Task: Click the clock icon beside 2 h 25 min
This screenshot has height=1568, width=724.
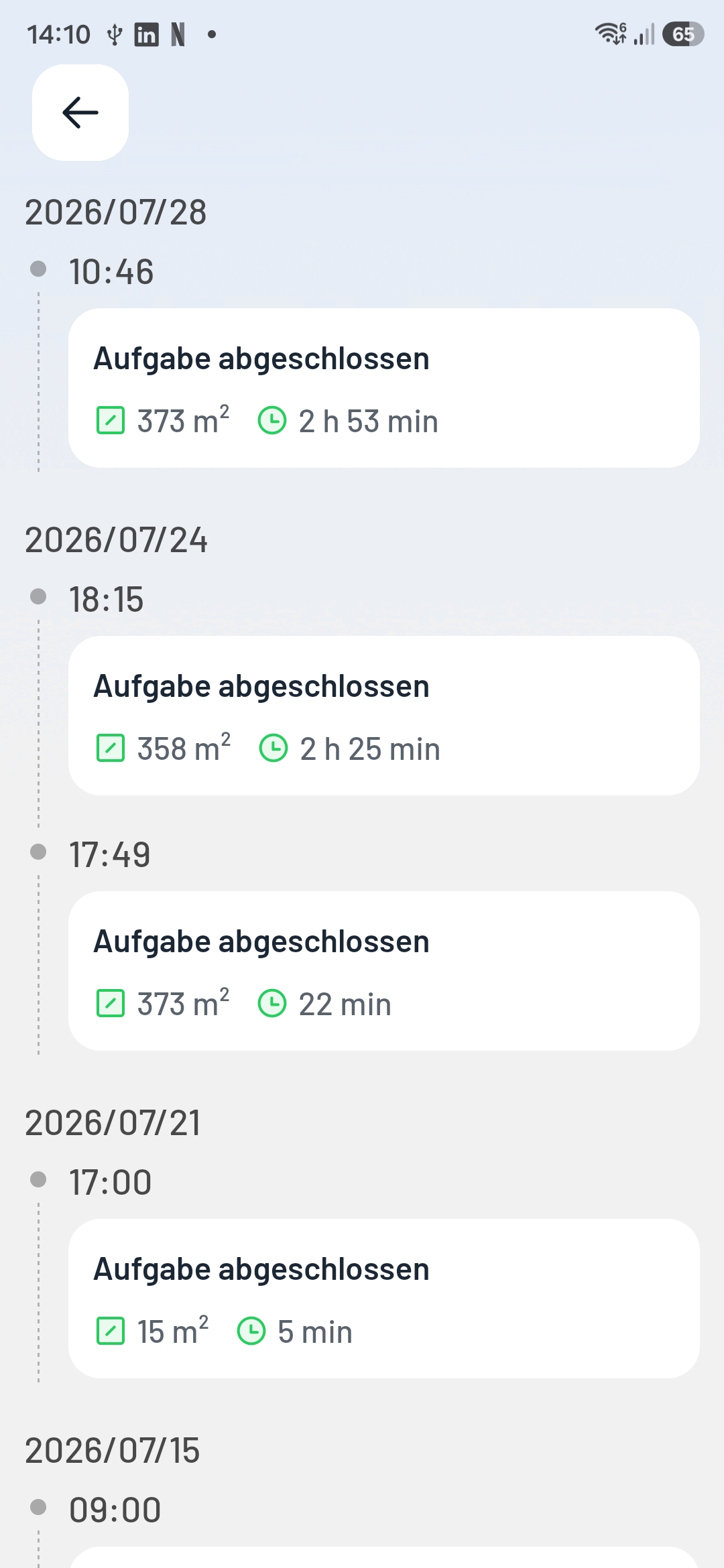Action: [274, 748]
